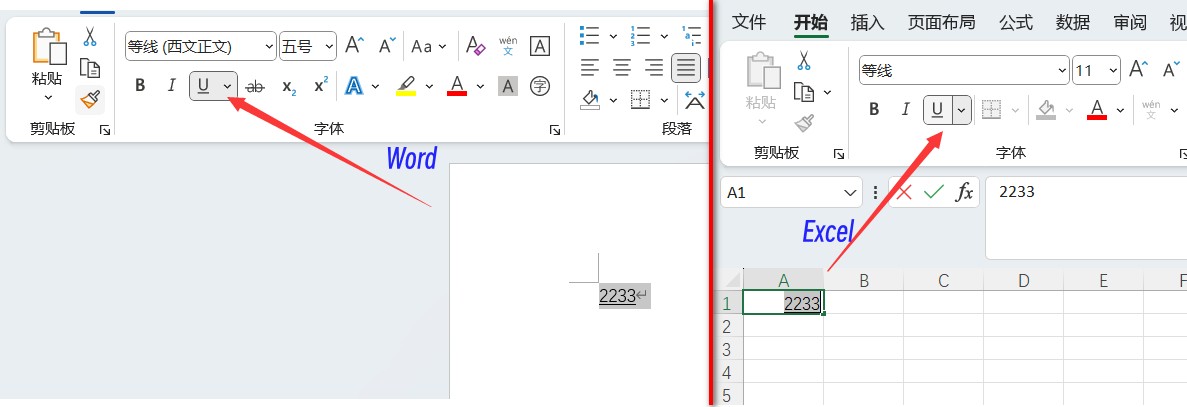Switch to the 数据 tab in Excel
This screenshot has width=1187, height=407.
(1073, 22)
